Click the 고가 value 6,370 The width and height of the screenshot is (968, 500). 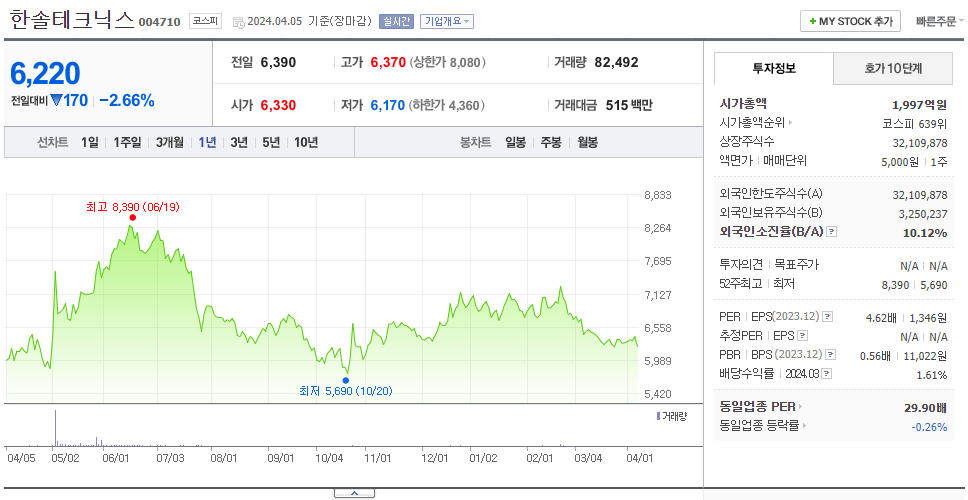click(x=388, y=62)
